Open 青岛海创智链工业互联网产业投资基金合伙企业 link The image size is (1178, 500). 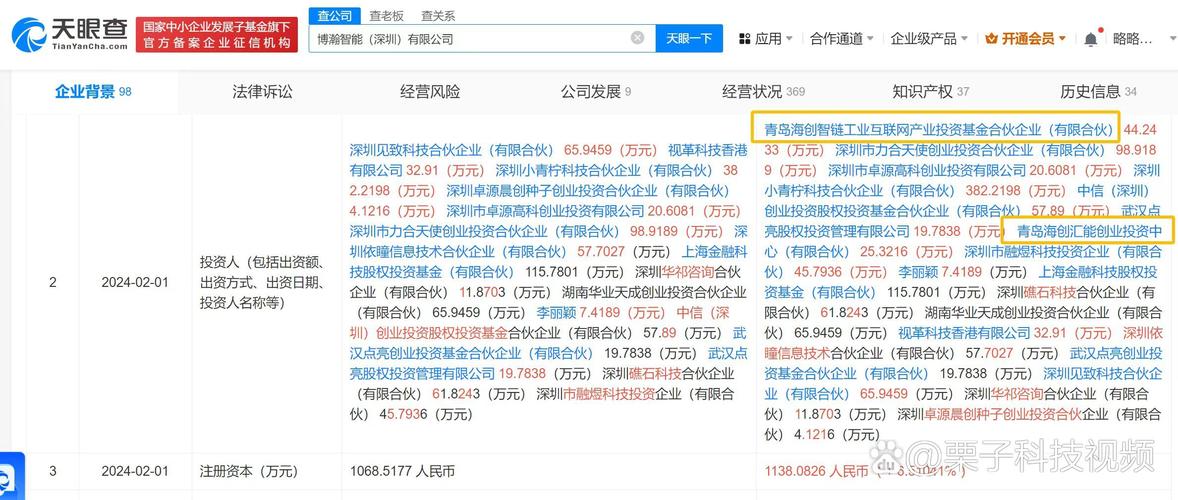[x=938, y=129]
